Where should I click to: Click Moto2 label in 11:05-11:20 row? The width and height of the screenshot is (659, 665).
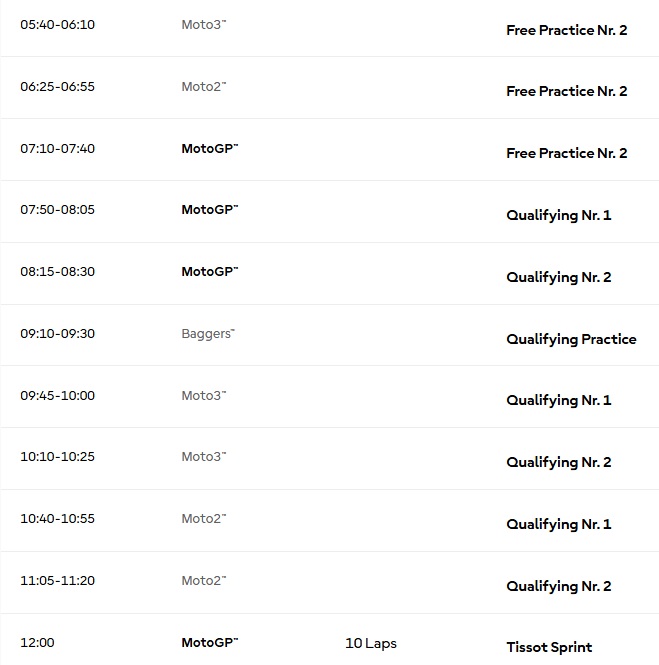204,581
